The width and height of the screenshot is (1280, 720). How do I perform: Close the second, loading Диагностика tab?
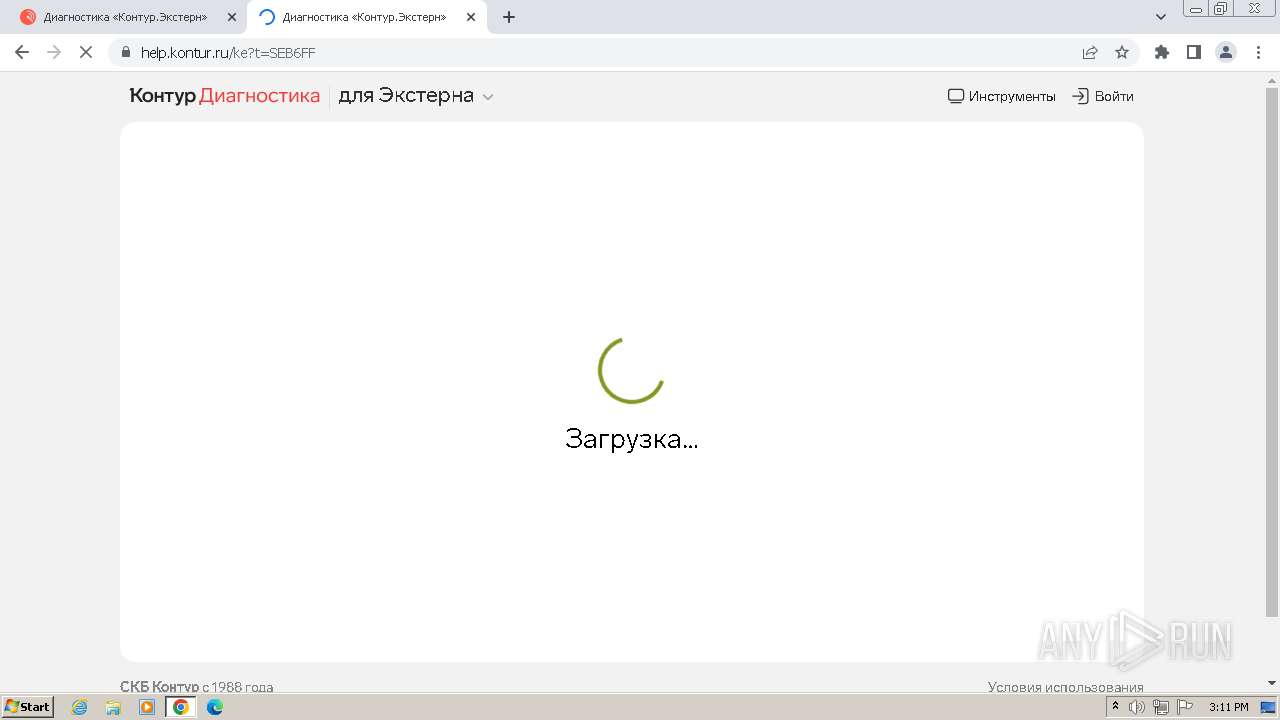(x=471, y=17)
